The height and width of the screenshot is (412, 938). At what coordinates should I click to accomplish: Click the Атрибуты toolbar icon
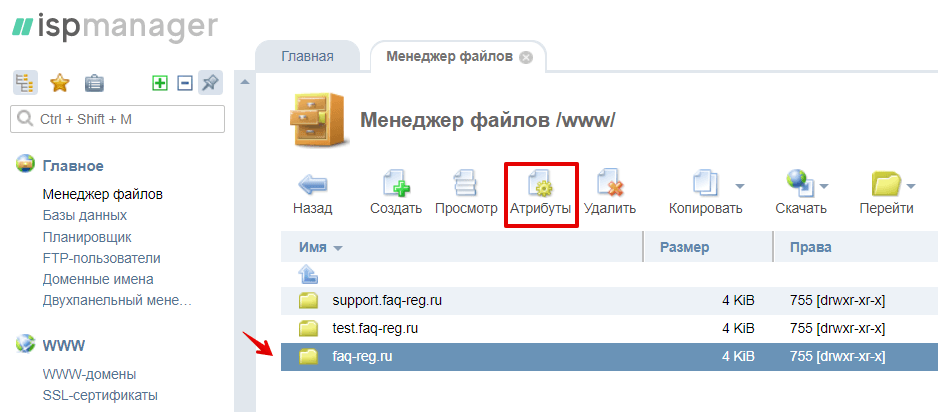[540, 184]
